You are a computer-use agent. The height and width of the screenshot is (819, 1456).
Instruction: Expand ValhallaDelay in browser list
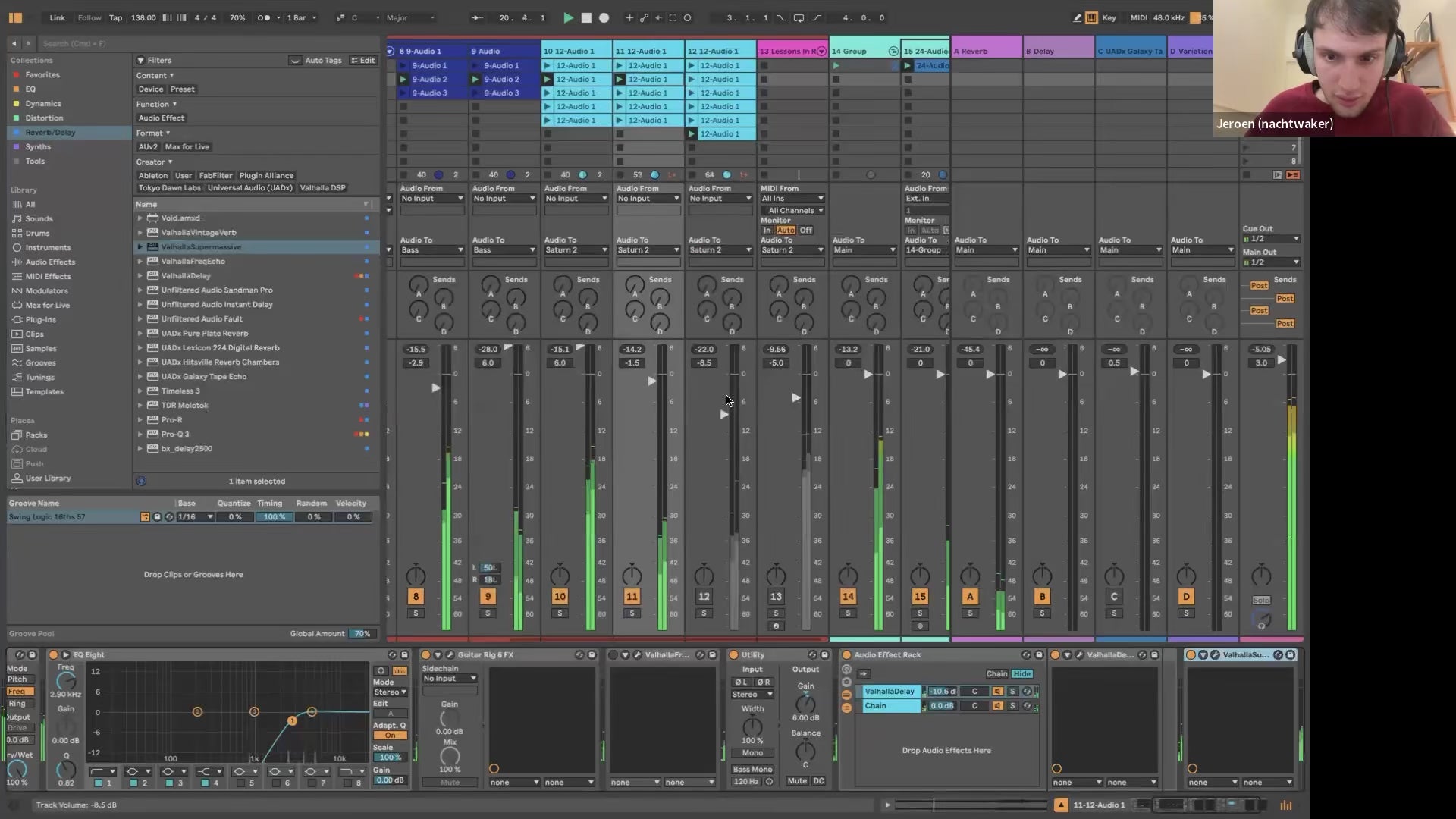(140, 276)
